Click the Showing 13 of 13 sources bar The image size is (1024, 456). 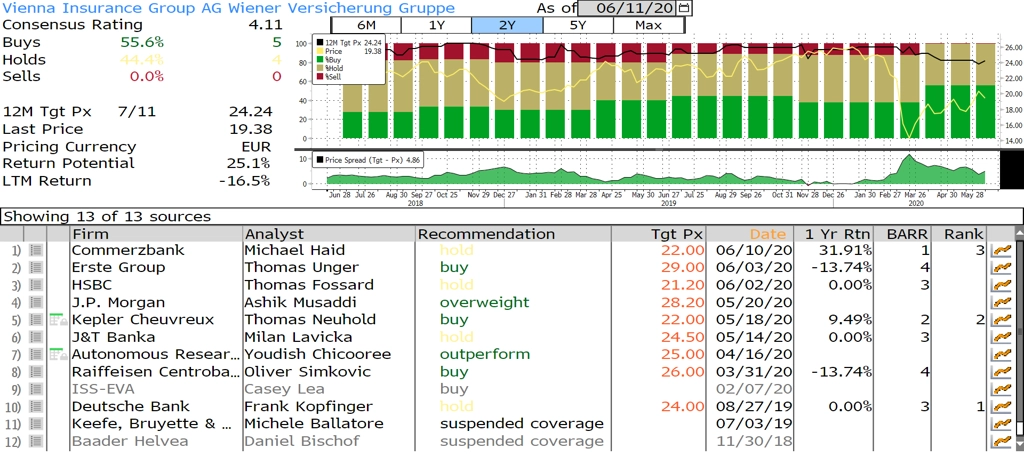[x=511, y=216]
